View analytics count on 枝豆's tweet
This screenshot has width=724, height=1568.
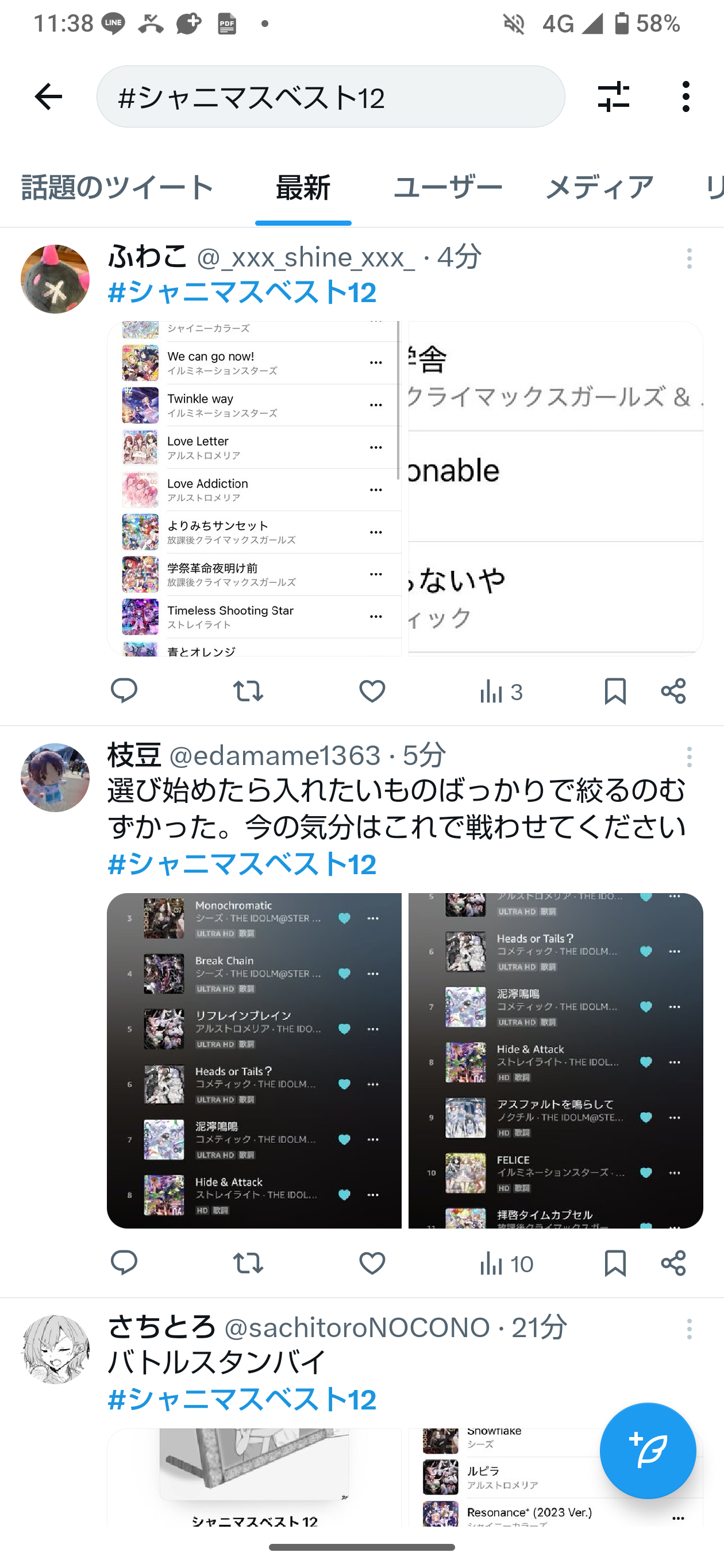(x=506, y=1264)
